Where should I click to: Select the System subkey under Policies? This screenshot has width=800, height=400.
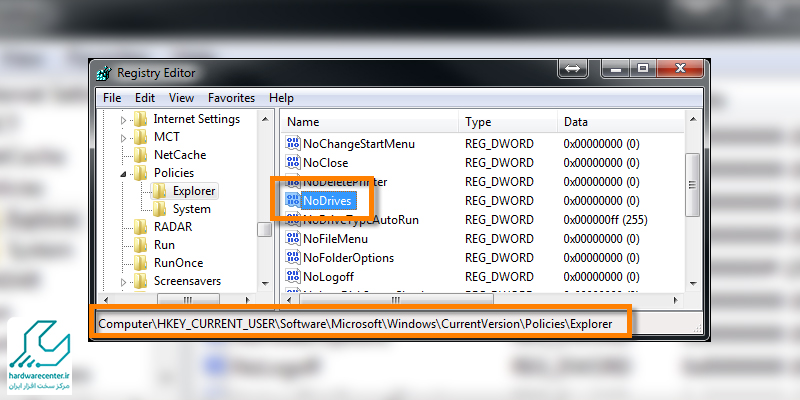click(191, 209)
